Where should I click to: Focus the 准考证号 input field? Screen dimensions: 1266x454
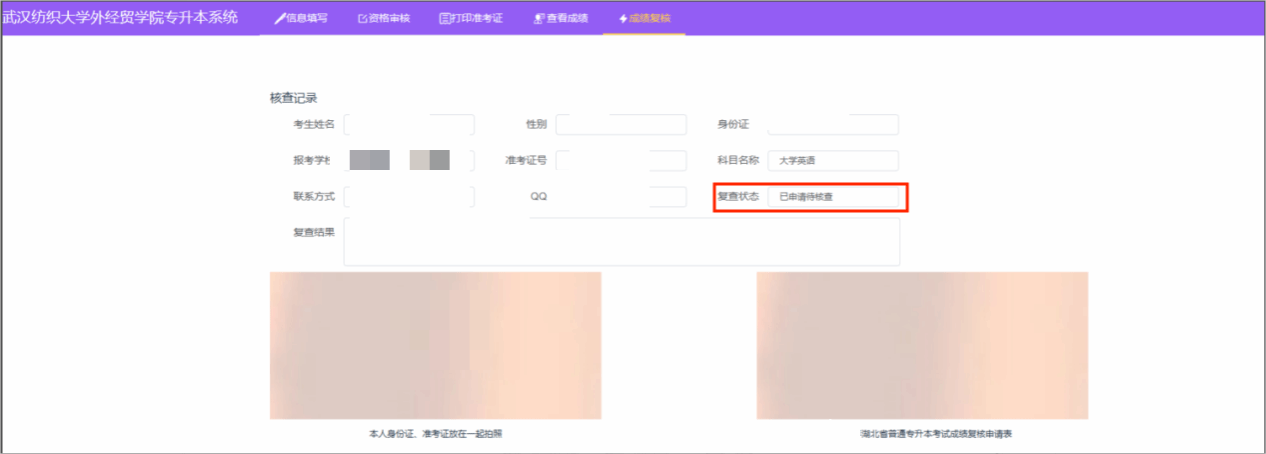click(x=620, y=161)
